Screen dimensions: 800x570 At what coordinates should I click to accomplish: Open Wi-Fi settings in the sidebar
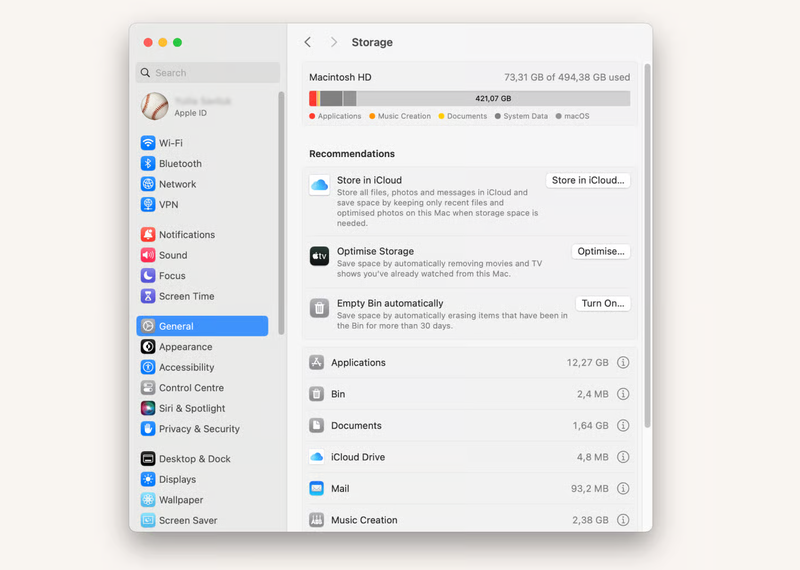(x=202, y=143)
